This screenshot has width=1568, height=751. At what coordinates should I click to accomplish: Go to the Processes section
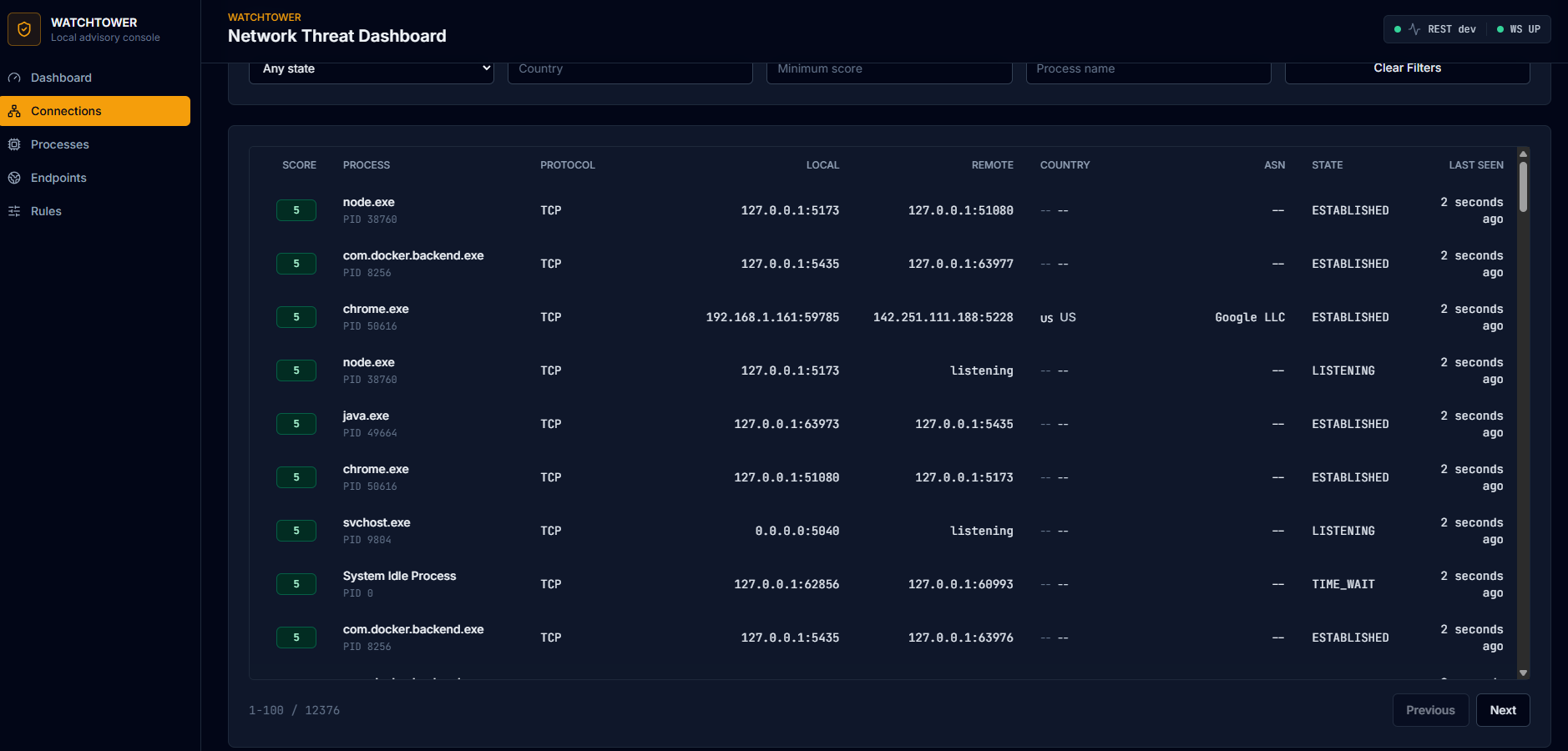coord(95,144)
